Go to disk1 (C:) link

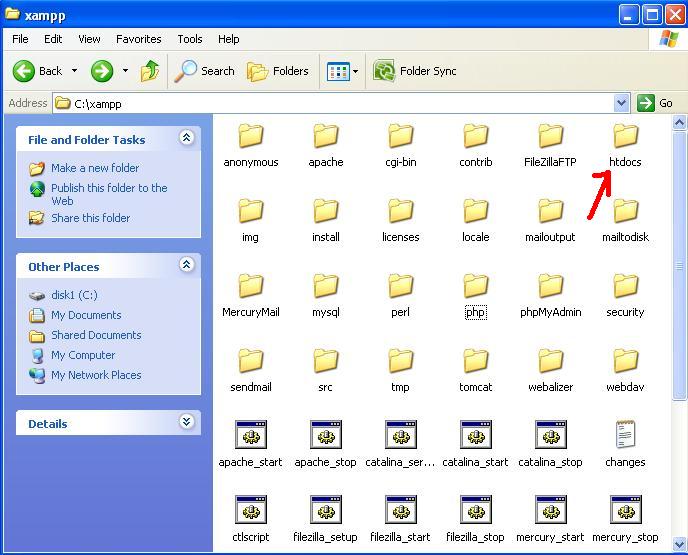click(74, 295)
